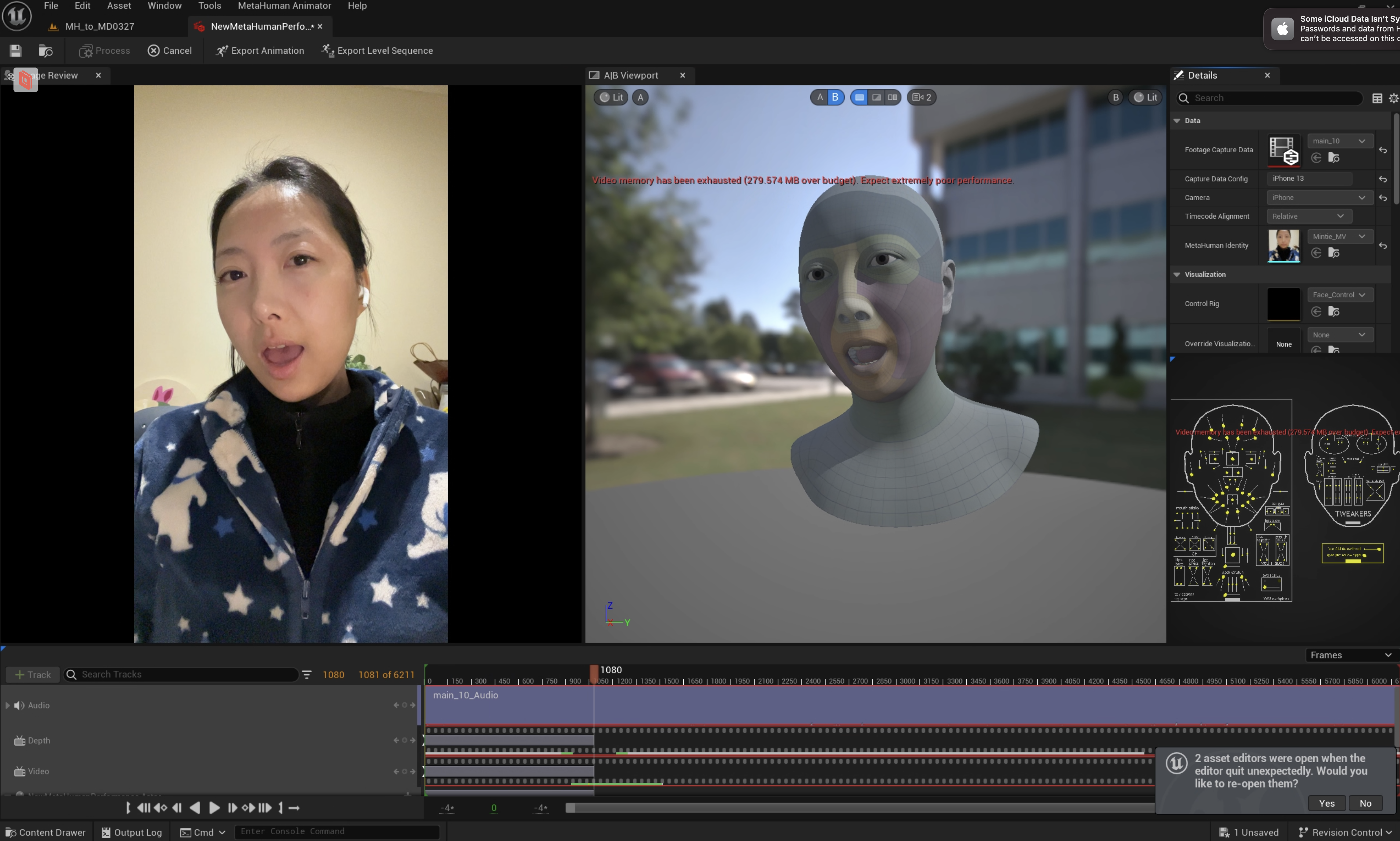The height and width of the screenshot is (841, 1400).
Task: Step forward one frame
Action: (232, 807)
